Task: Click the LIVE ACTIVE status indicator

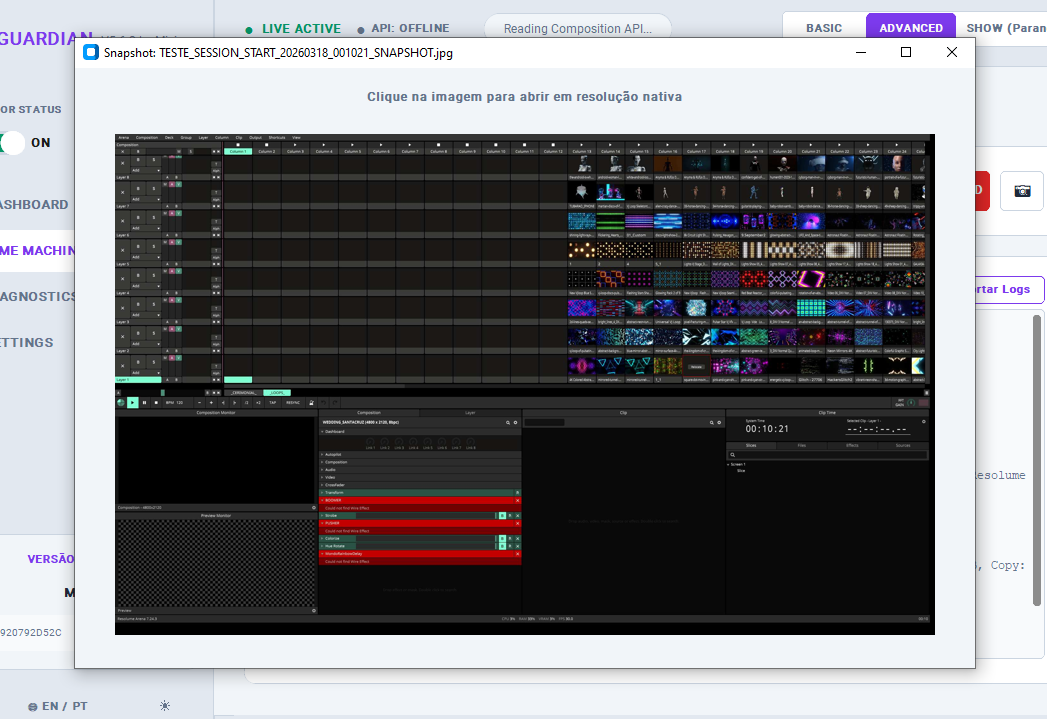Action: point(293,29)
